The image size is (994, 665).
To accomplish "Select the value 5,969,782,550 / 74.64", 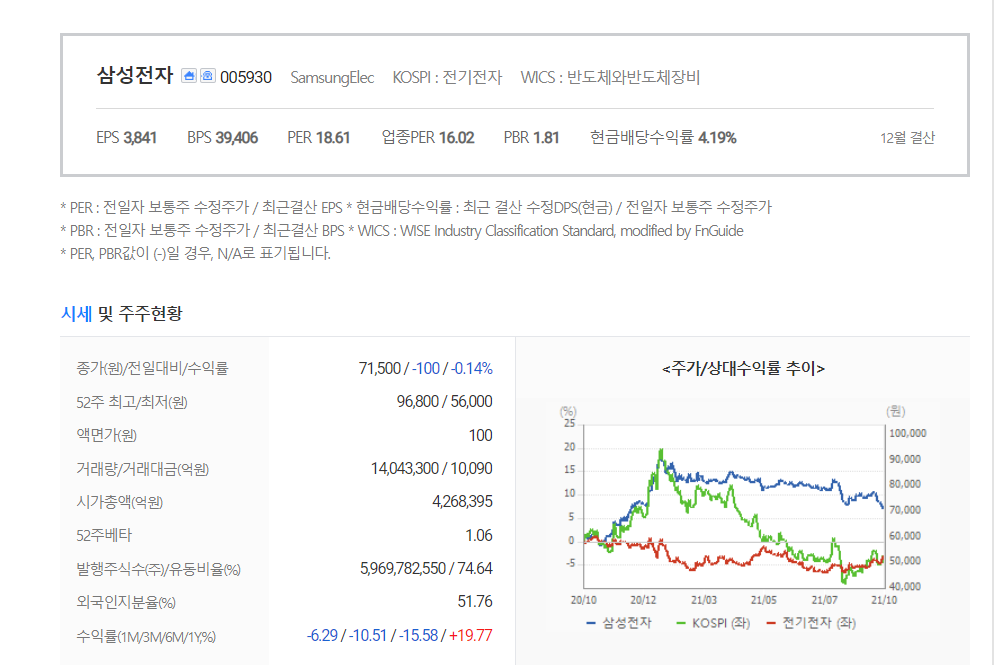I will point(426,569).
